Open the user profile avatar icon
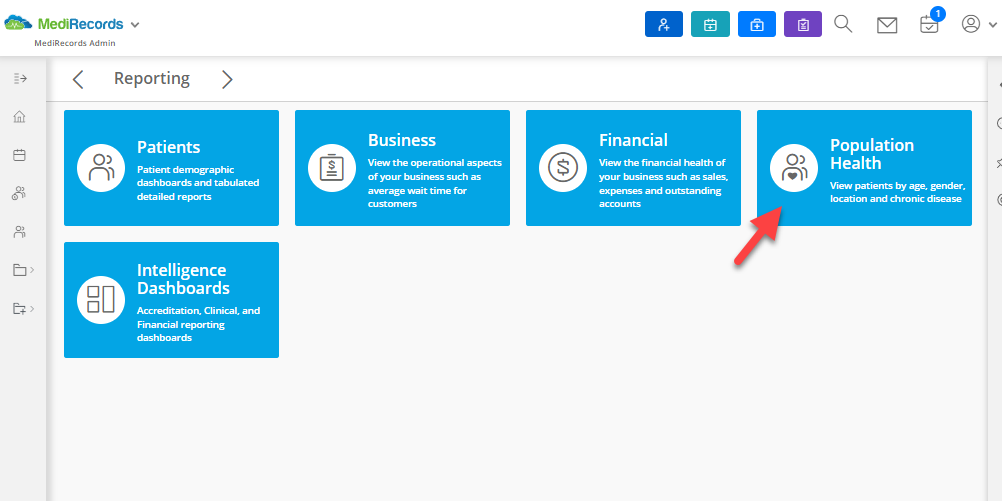 click(971, 24)
